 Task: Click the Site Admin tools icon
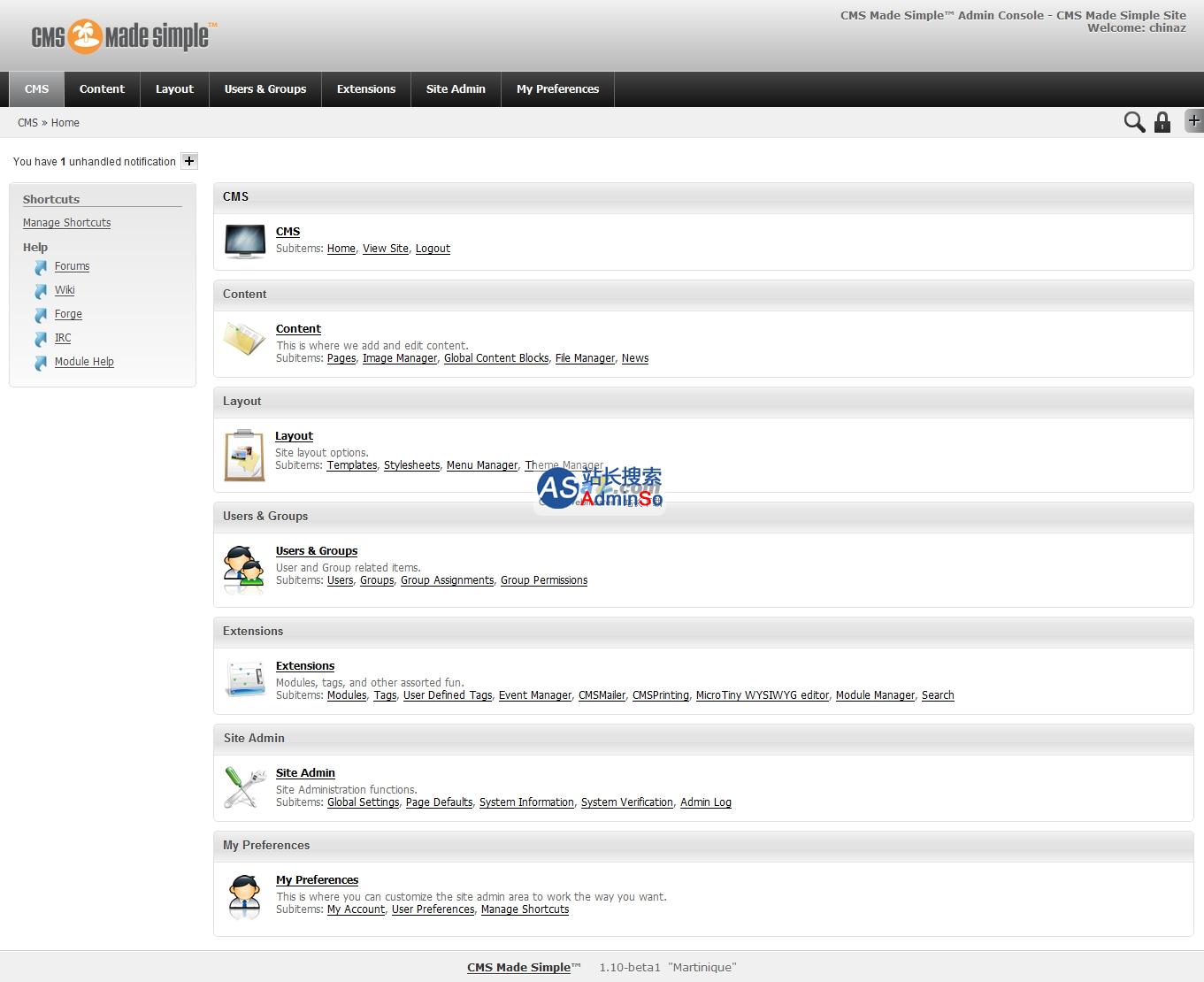[x=245, y=786]
